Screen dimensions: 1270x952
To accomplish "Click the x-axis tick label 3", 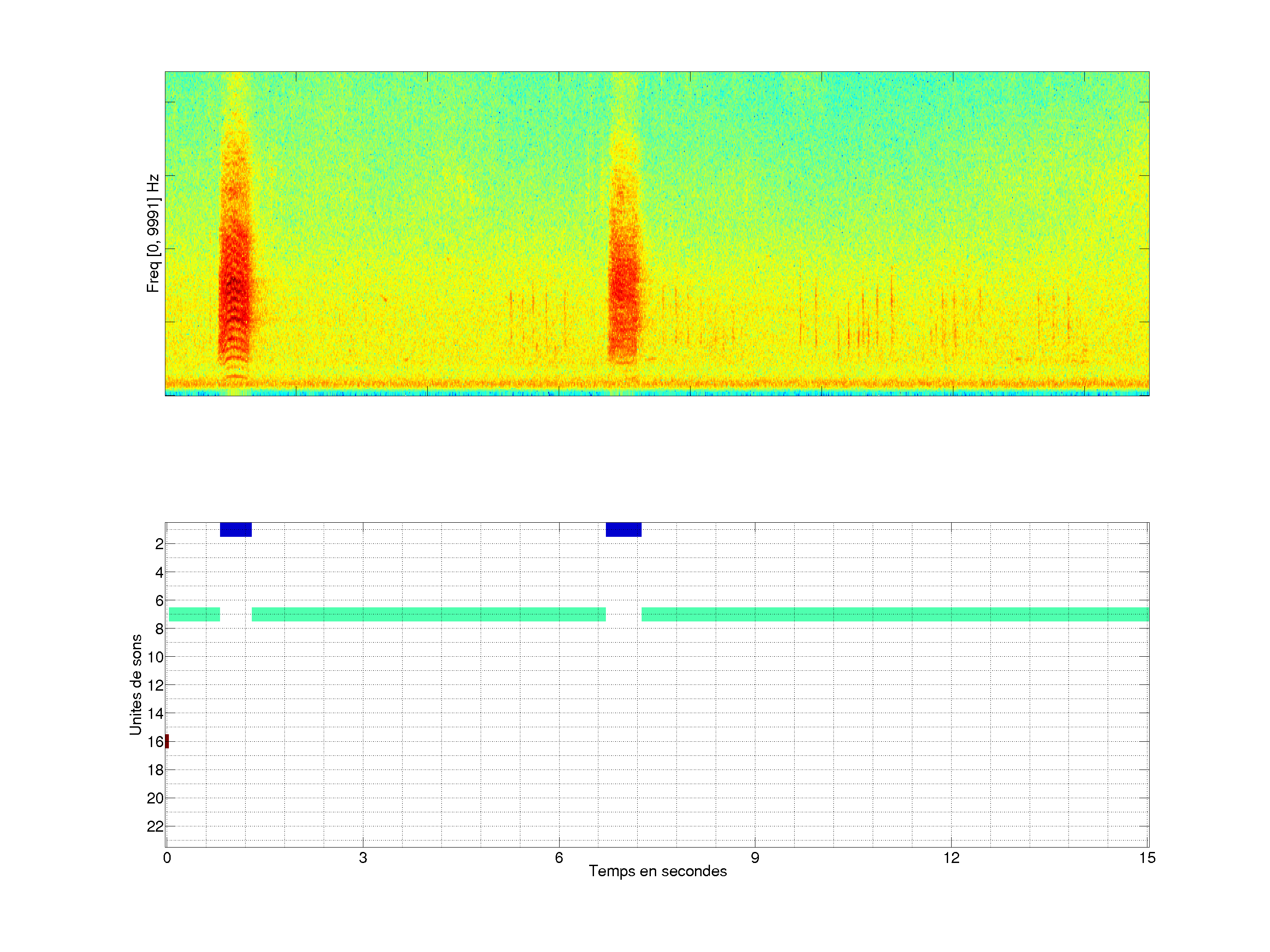I will coord(363,858).
